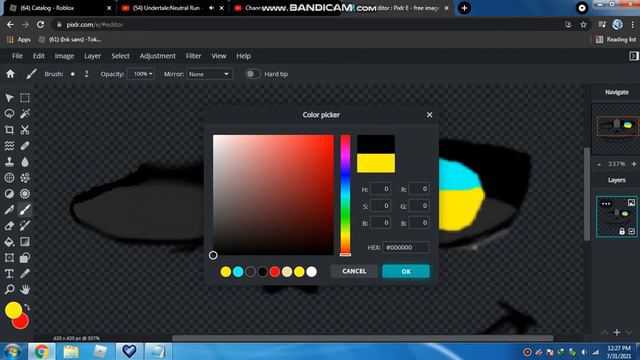Add a new layer with plus button
The height and width of the screenshot is (360, 640).
tap(617, 332)
